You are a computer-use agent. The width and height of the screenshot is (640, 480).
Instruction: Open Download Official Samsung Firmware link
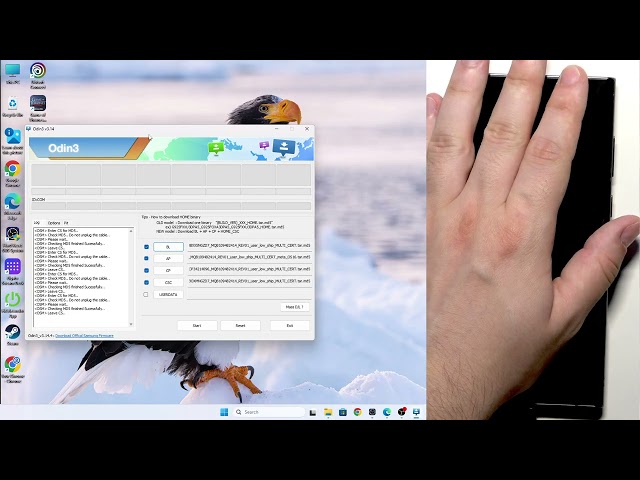[x=84, y=336]
